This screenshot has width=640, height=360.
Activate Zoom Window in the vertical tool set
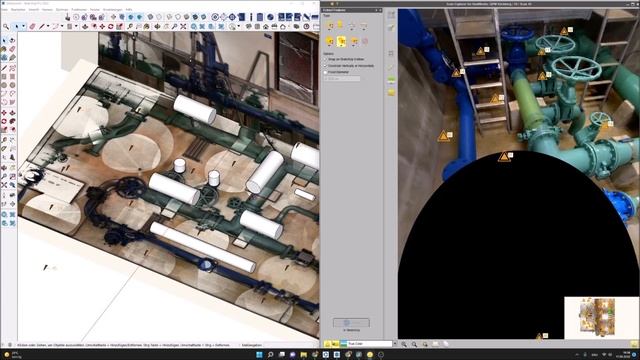point(12,176)
